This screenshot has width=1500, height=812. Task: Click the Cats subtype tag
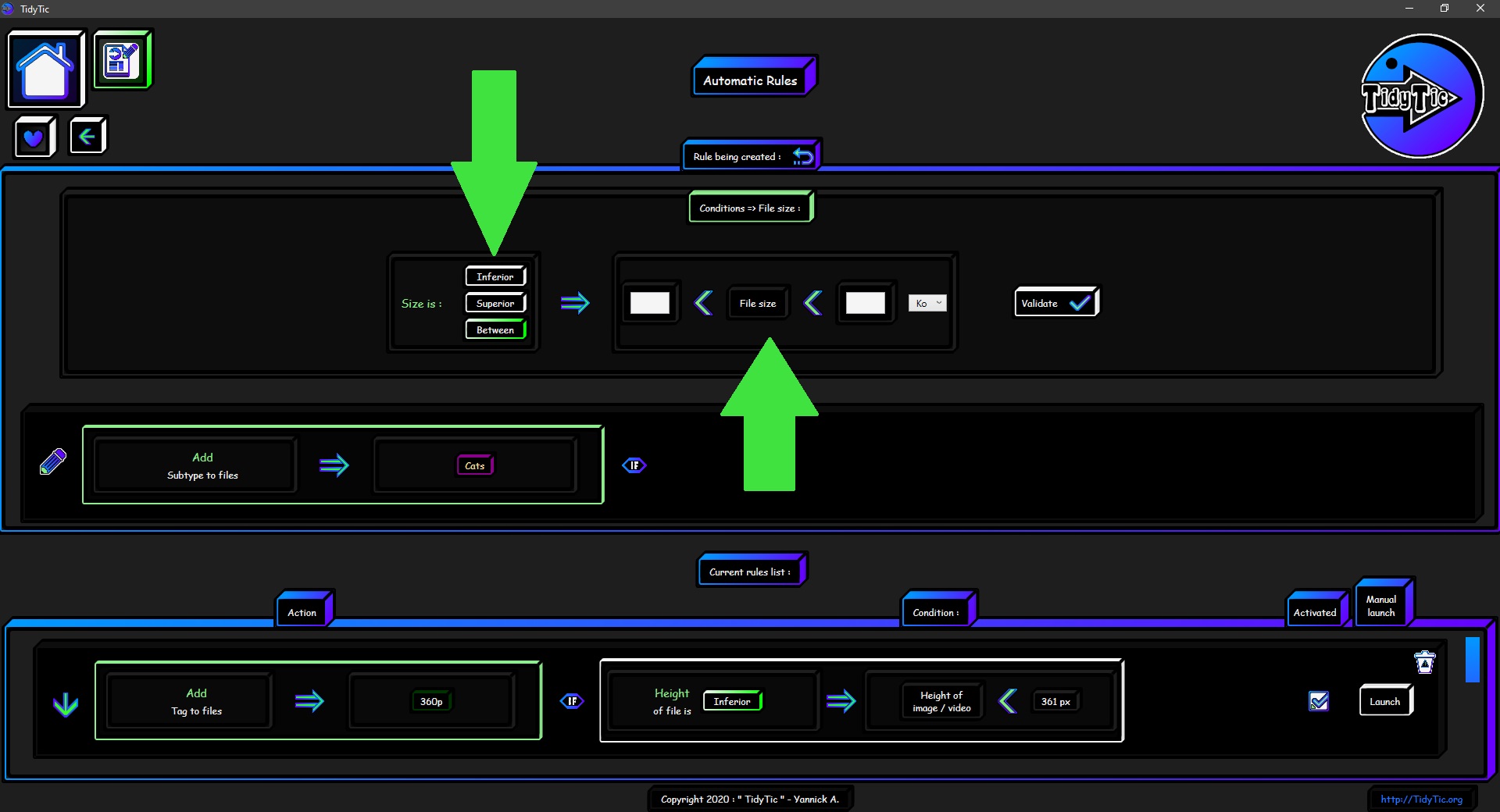click(475, 465)
